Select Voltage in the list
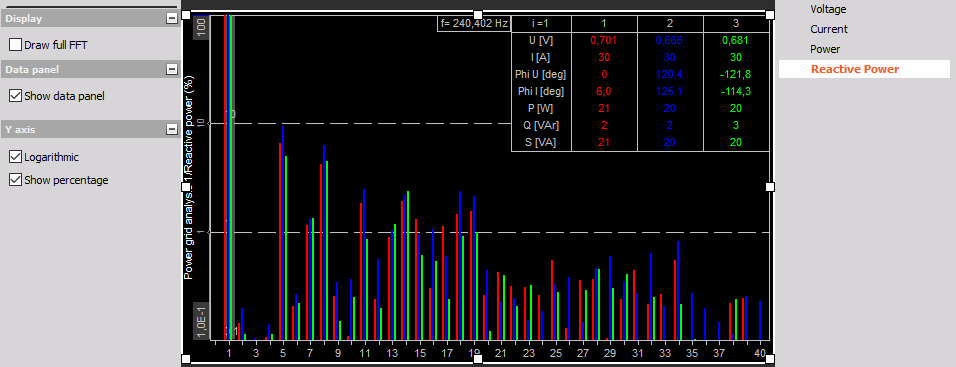Image resolution: width=956 pixels, height=367 pixels. tap(828, 9)
